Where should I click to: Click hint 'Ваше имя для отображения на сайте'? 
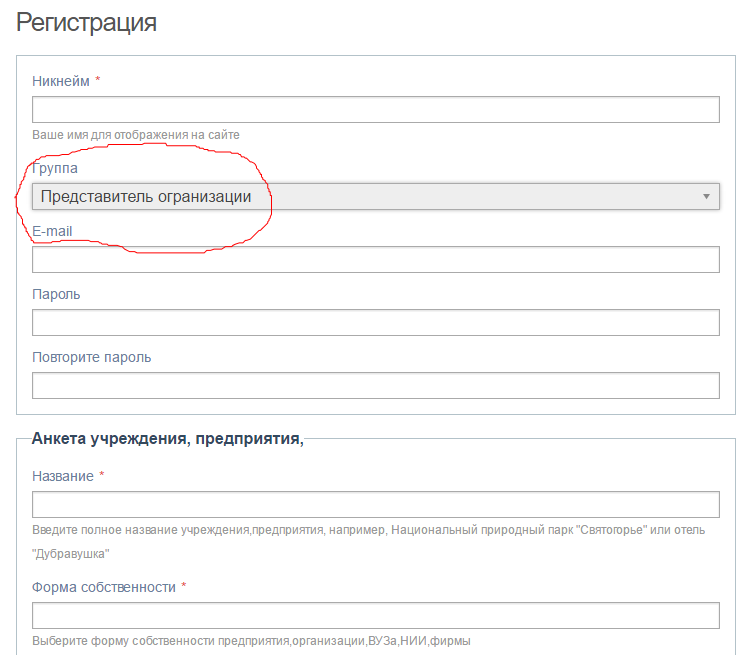136,135
